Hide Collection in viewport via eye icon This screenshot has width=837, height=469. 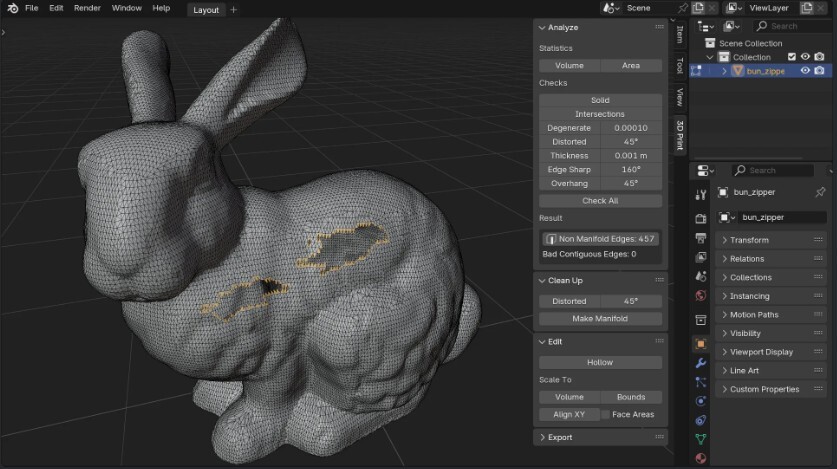pyautogui.click(x=805, y=57)
